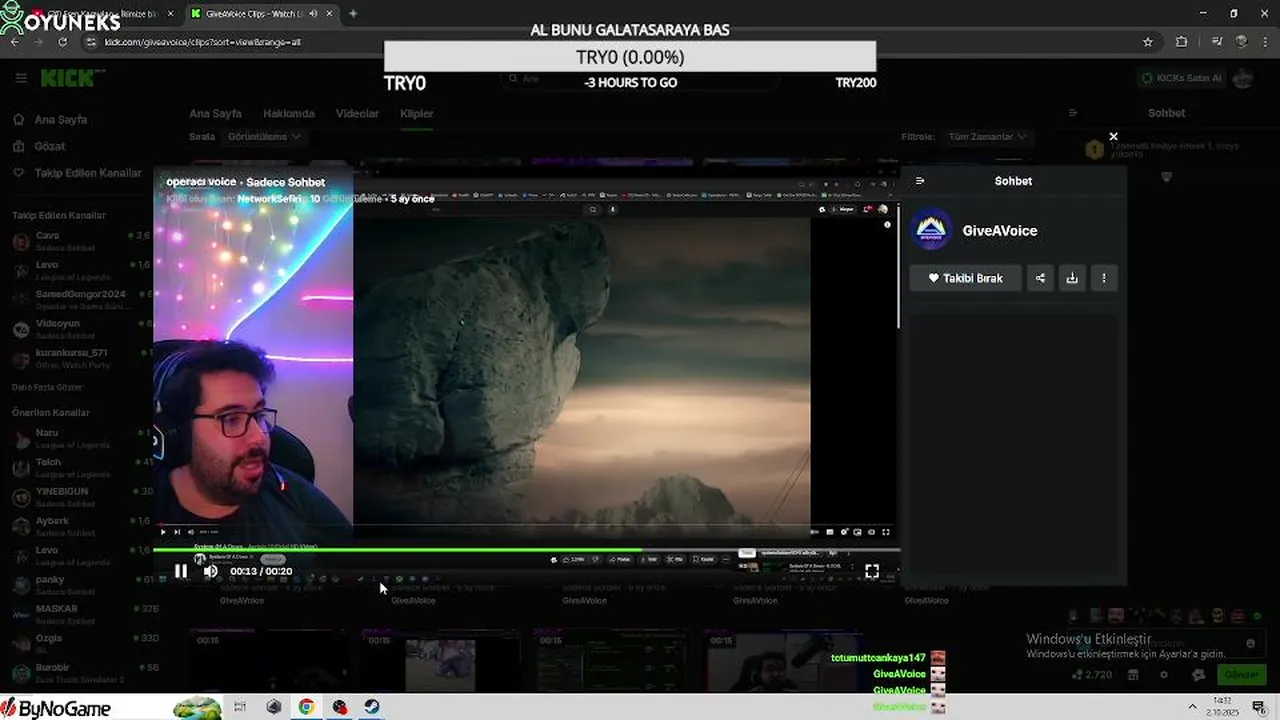
Task: Open Ozgis recommended channel
Action: (80, 643)
